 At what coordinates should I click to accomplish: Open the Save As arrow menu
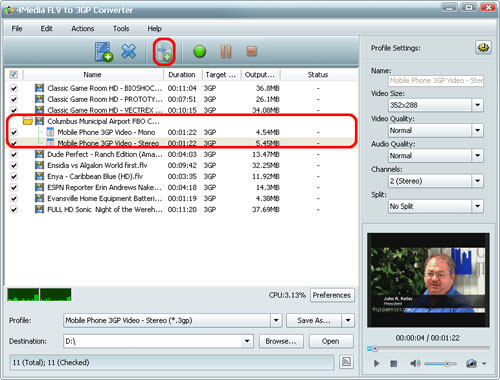tap(348, 320)
